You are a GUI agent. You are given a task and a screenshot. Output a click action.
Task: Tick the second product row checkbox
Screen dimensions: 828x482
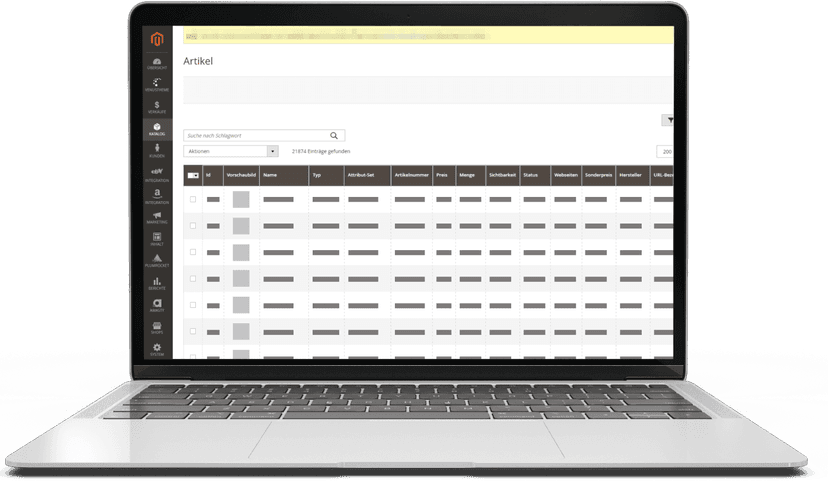[193, 226]
